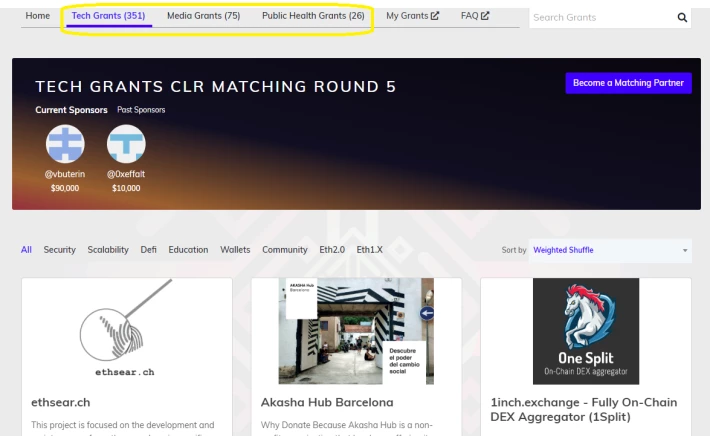Switch to Media Grants (75) tab
Screen dimensions: 710x436
[x=204, y=16]
